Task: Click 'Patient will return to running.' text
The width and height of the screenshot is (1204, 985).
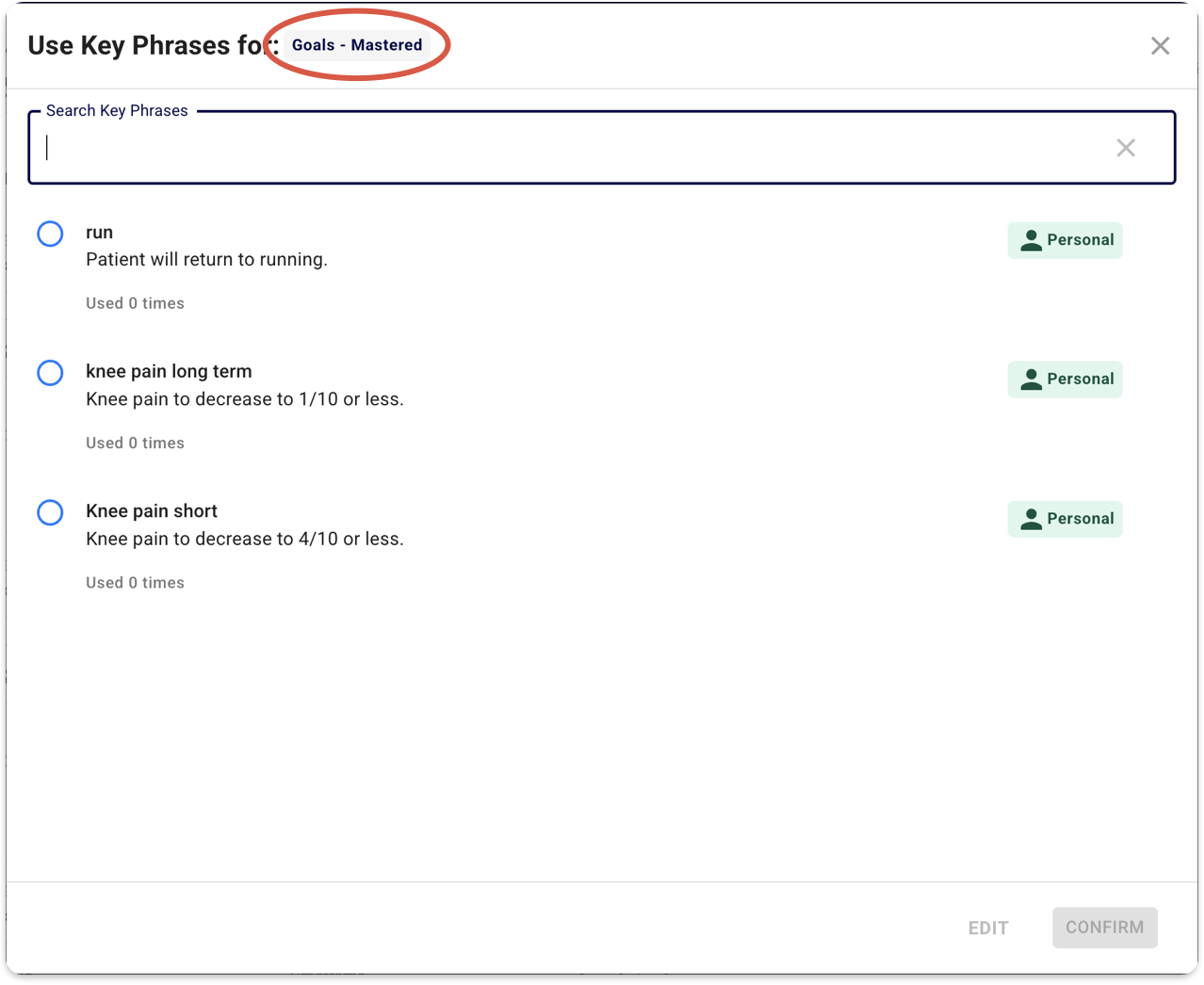Action: pyautogui.click(x=206, y=260)
